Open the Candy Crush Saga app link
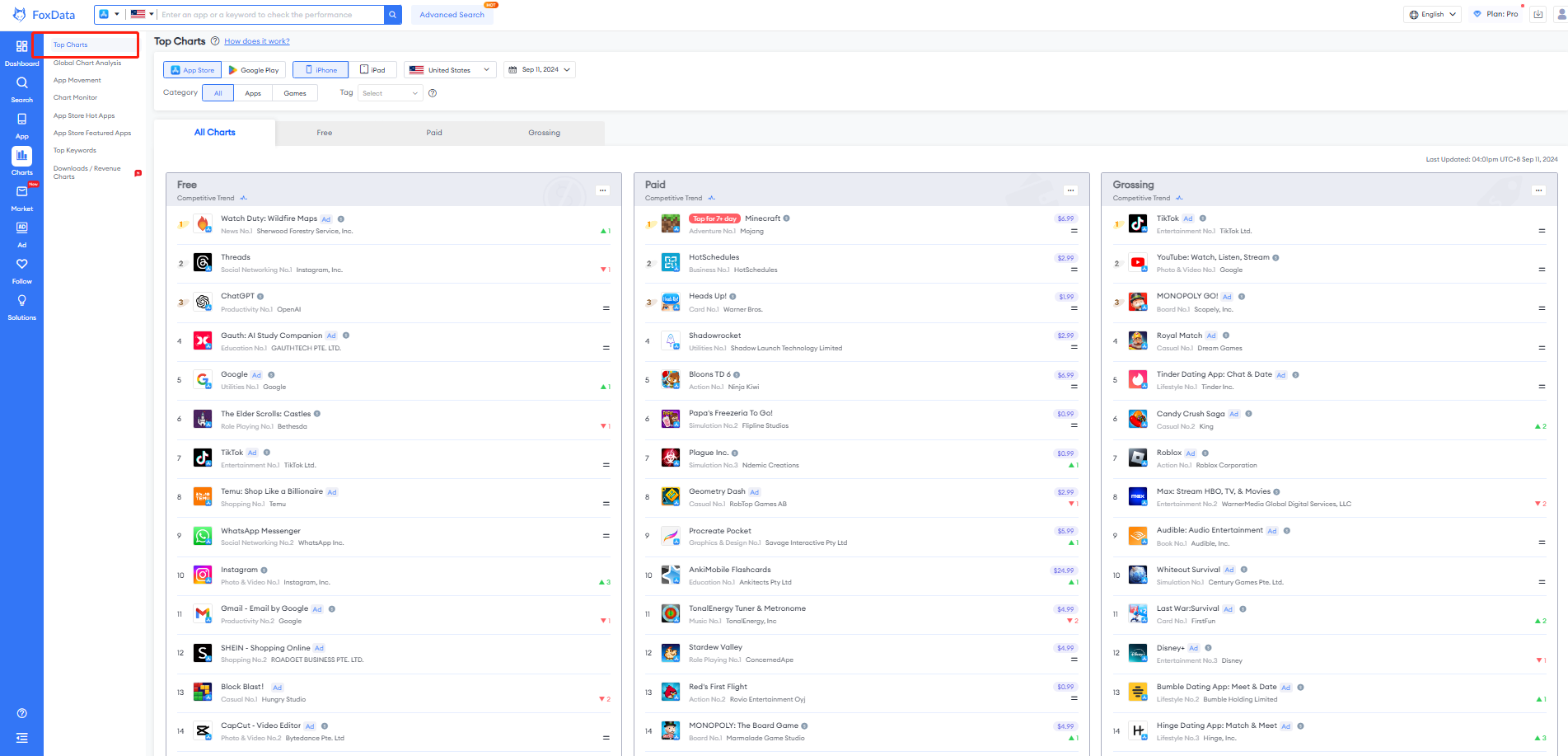The width and height of the screenshot is (1568, 756). pos(1191,414)
